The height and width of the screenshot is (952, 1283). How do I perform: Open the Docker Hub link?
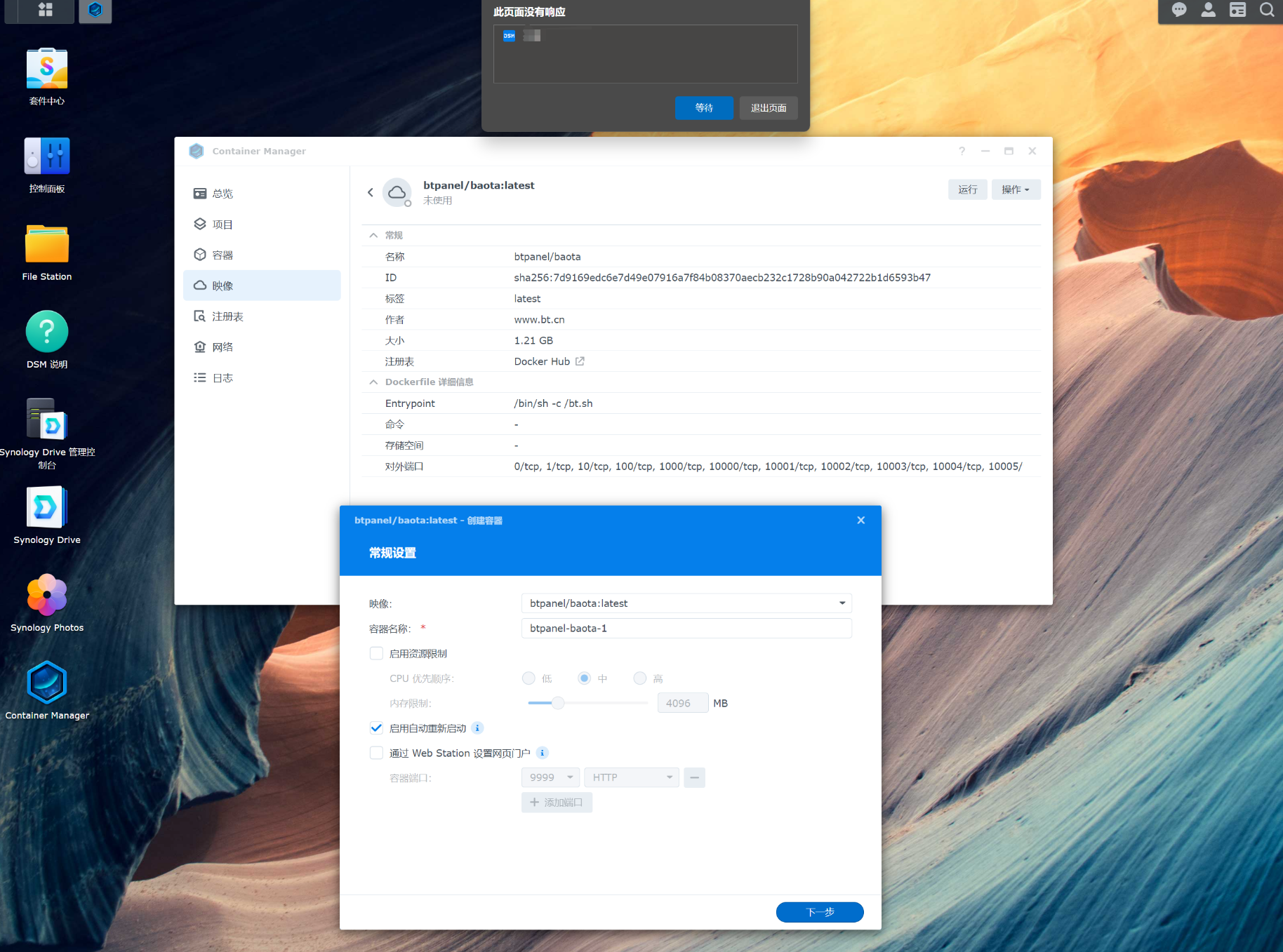point(542,361)
